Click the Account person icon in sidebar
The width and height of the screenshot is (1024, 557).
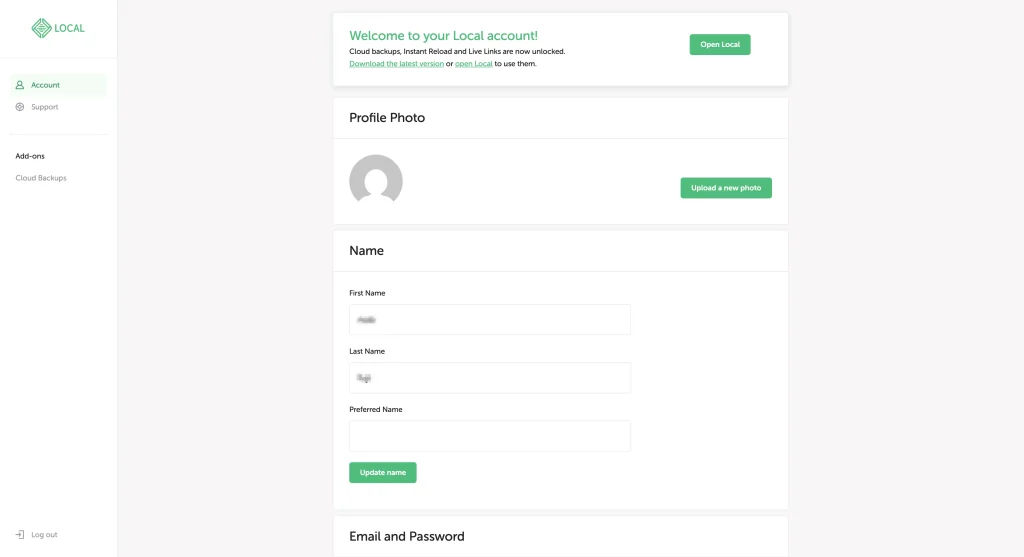[x=20, y=85]
